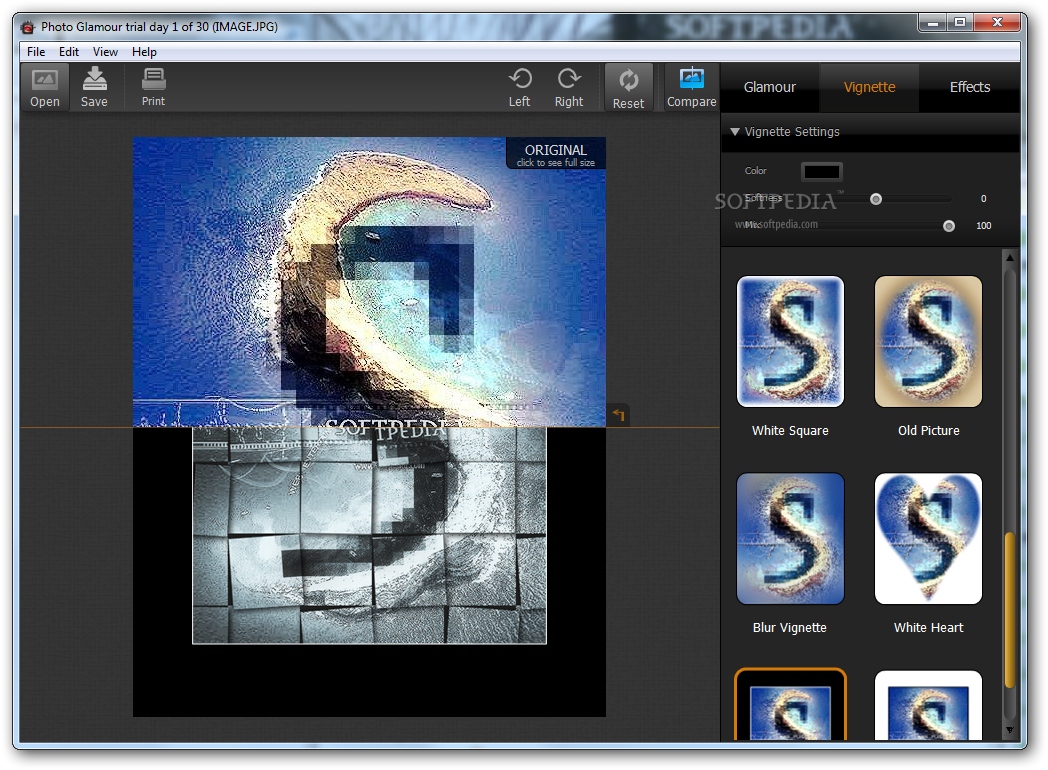Switch to the Effects tab

[970, 87]
